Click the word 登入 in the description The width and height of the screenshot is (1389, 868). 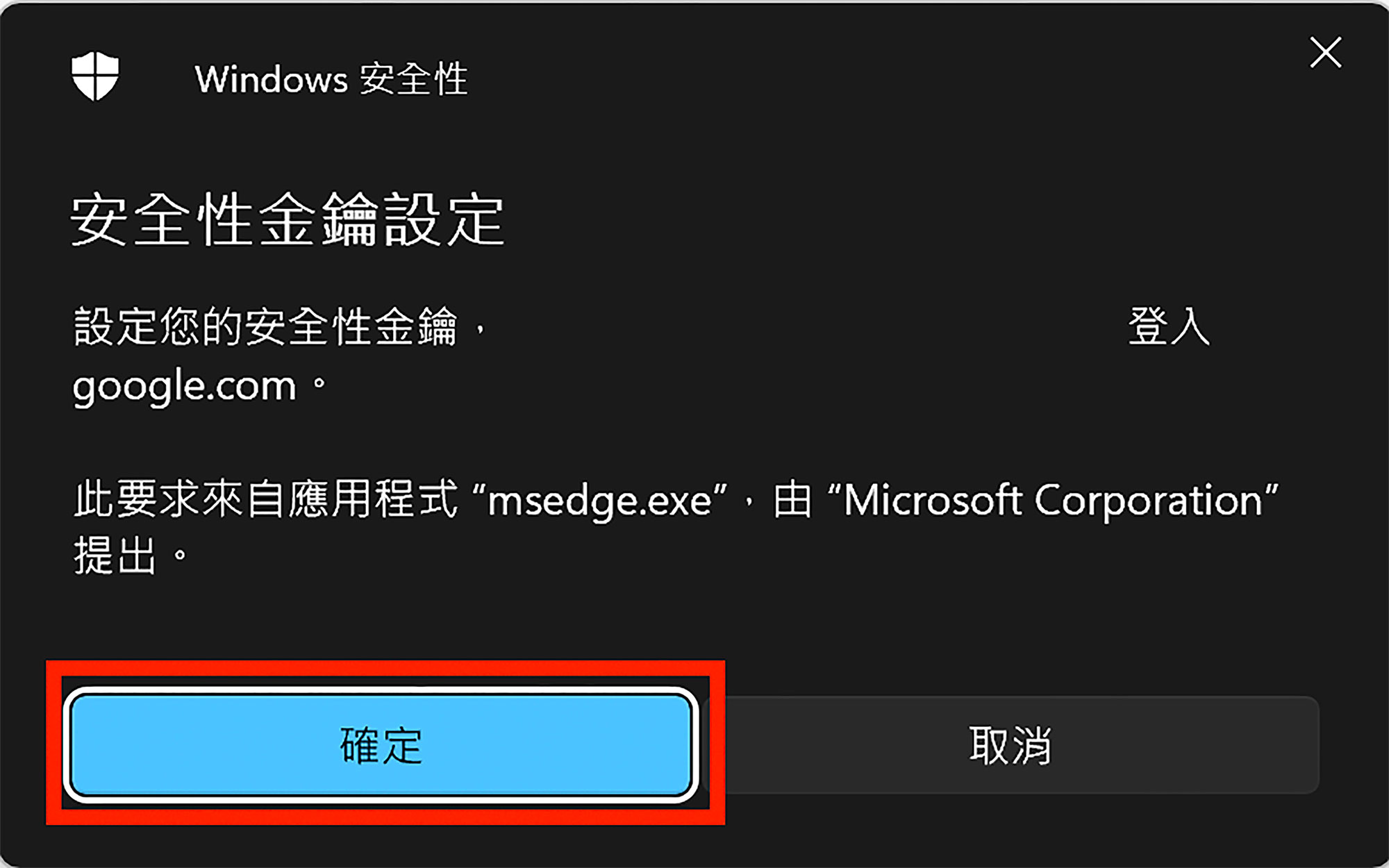1169,326
